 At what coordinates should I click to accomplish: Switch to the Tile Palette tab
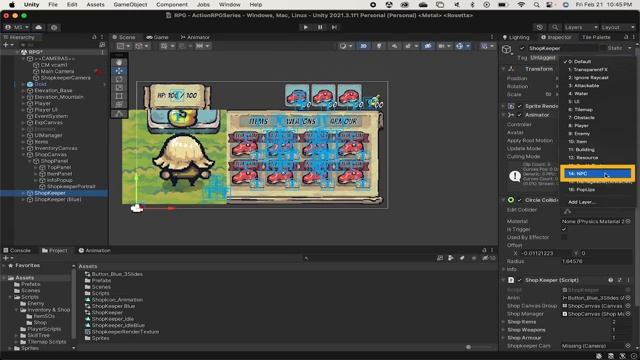[596, 37]
